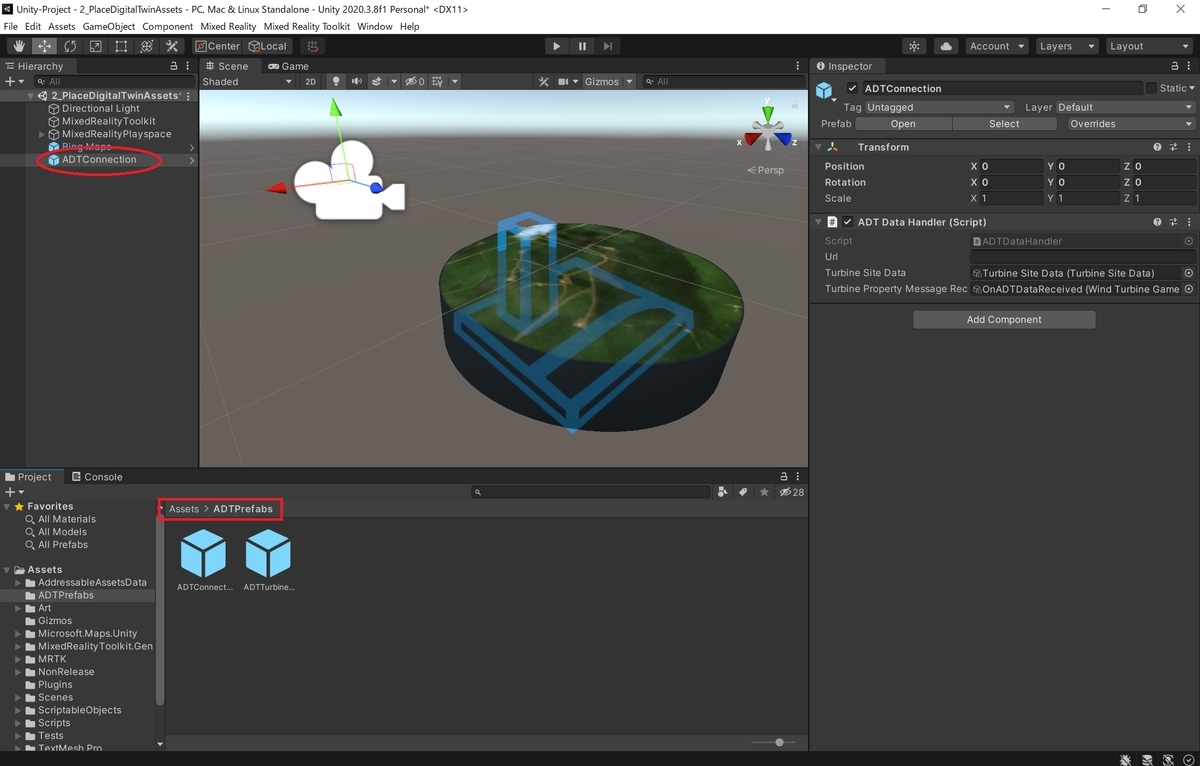
Task: Click the Play button
Action: 557,46
